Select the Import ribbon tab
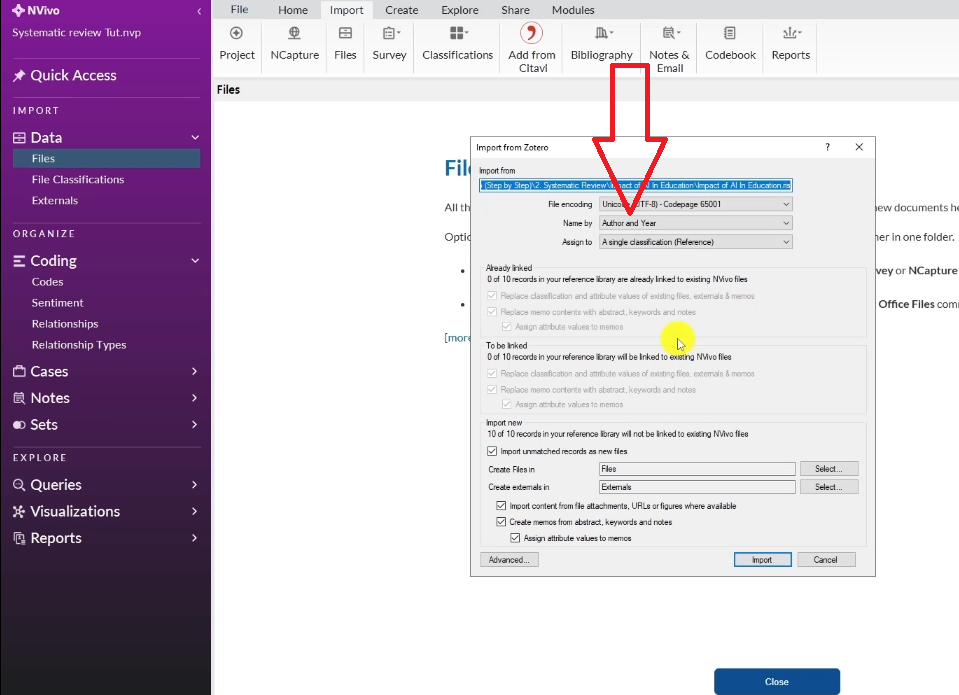959x695 pixels. 346,10
